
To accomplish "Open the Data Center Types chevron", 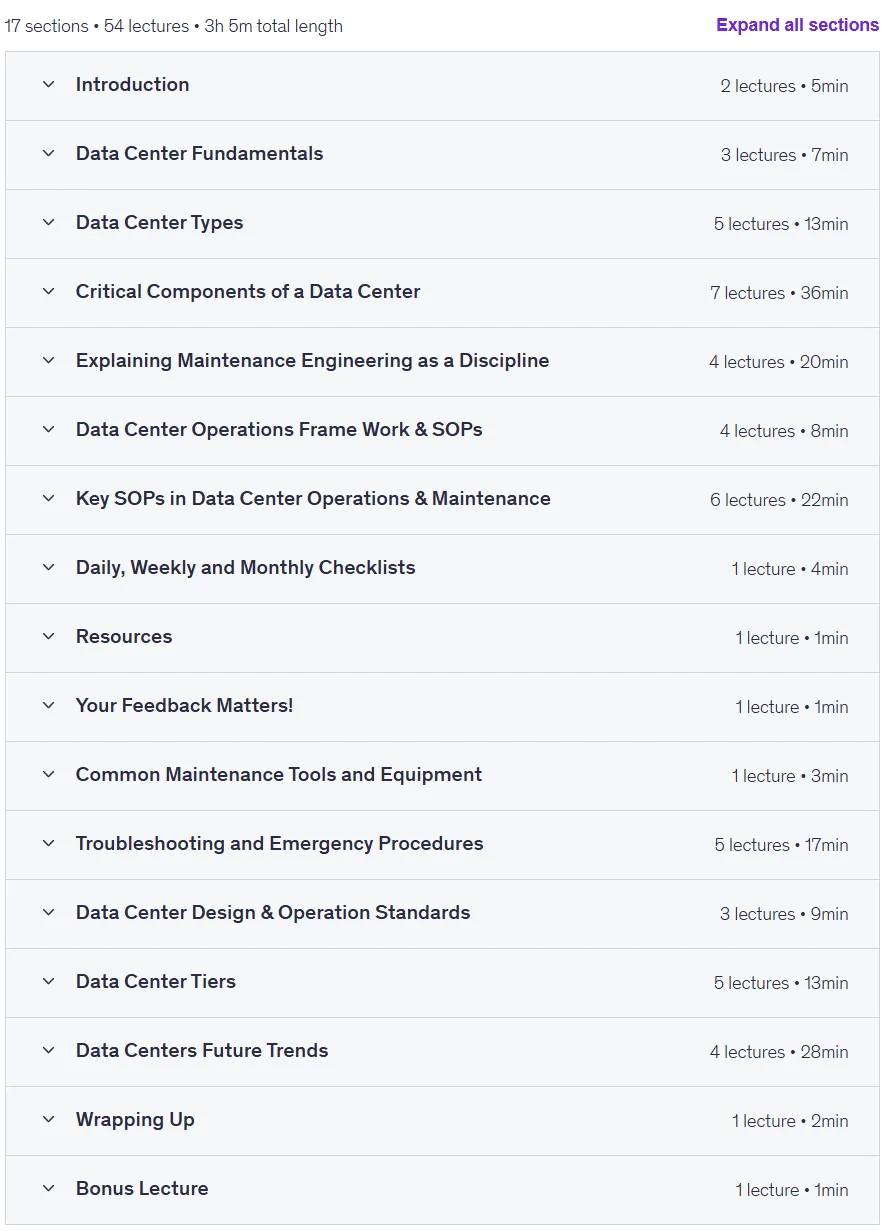I will click(48, 223).
